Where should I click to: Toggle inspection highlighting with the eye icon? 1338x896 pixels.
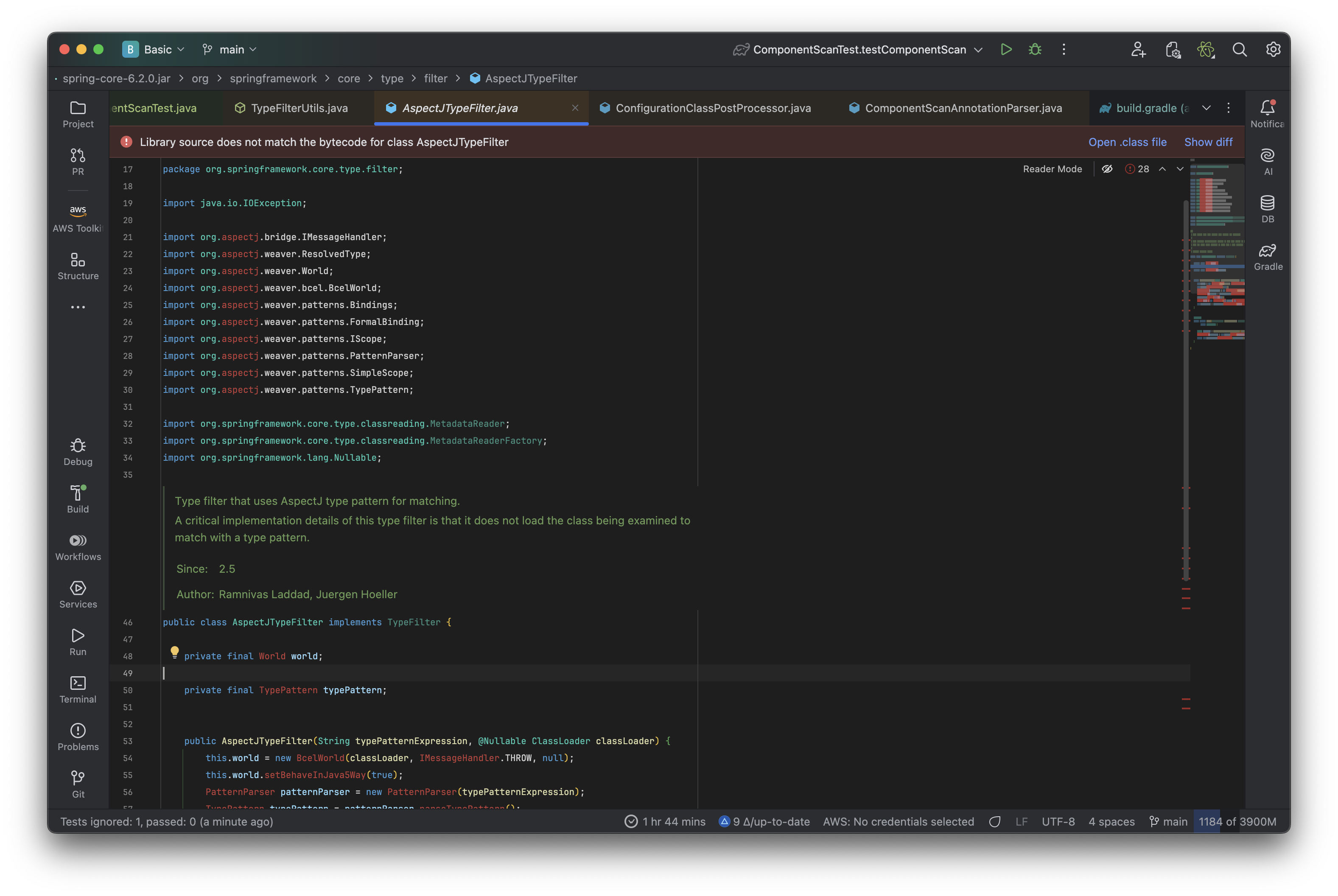pos(1107,169)
